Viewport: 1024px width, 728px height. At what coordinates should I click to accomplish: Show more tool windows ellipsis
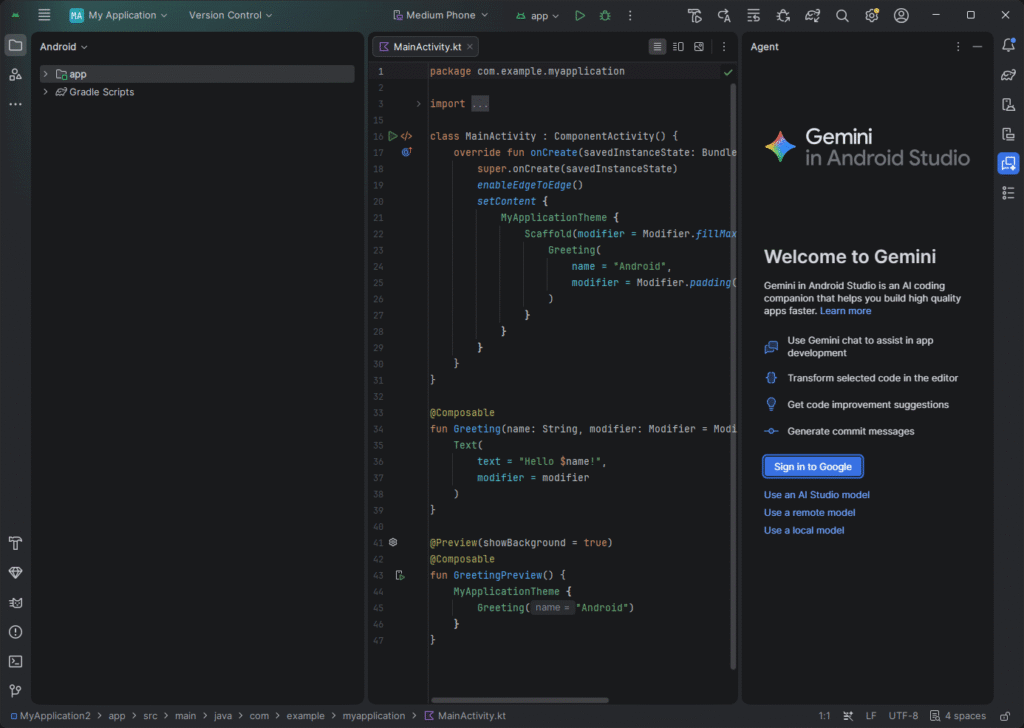point(15,104)
